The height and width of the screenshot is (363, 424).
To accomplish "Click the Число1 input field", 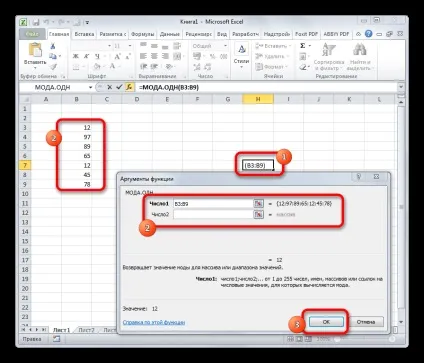I will point(213,204).
